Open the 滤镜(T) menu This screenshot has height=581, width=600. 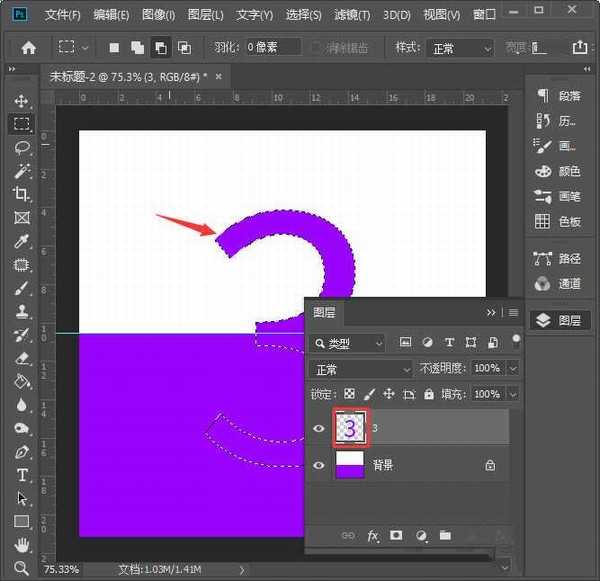point(350,15)
